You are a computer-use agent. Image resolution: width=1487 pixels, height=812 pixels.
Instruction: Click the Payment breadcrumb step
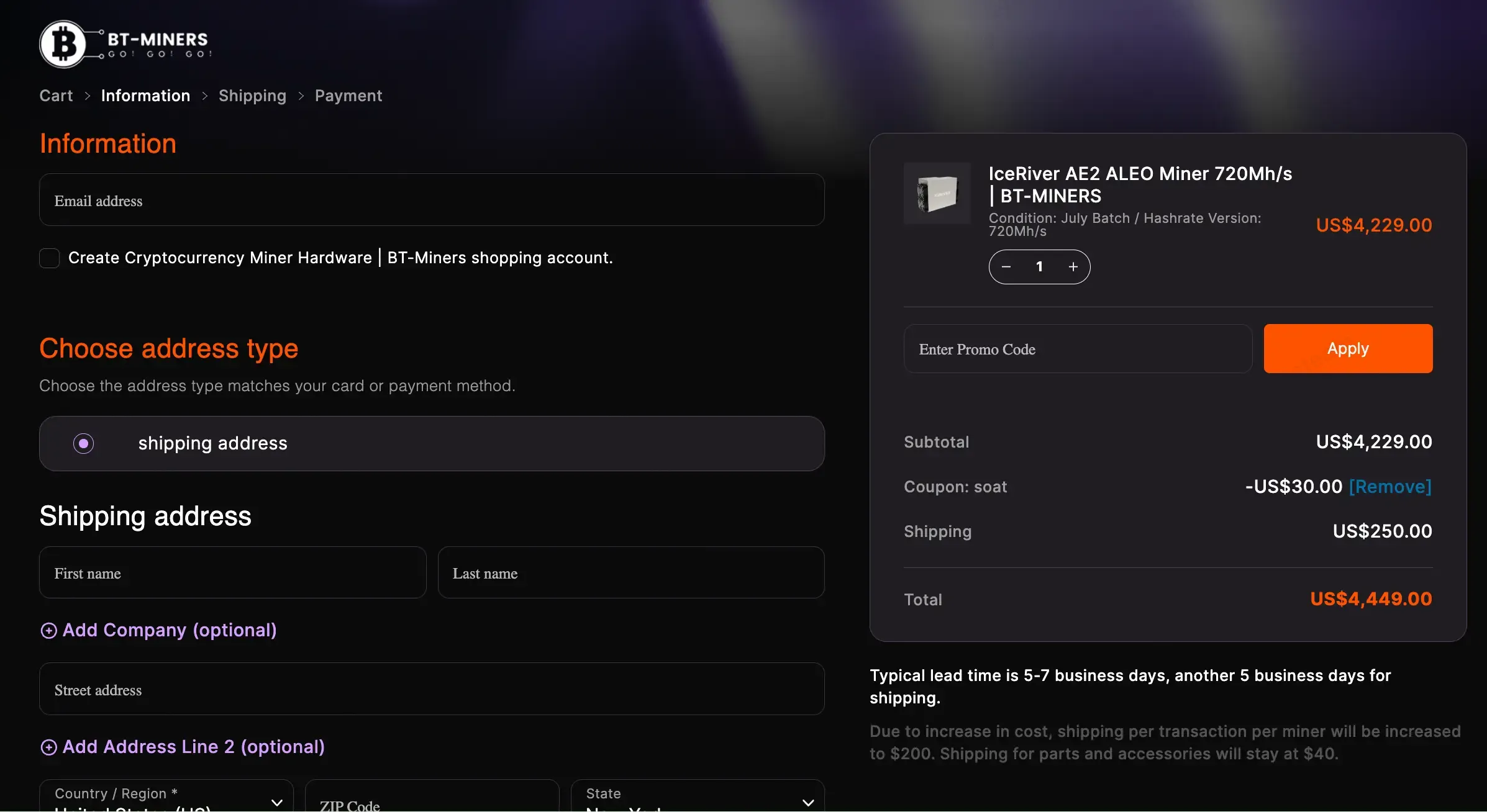pos(348,96)
